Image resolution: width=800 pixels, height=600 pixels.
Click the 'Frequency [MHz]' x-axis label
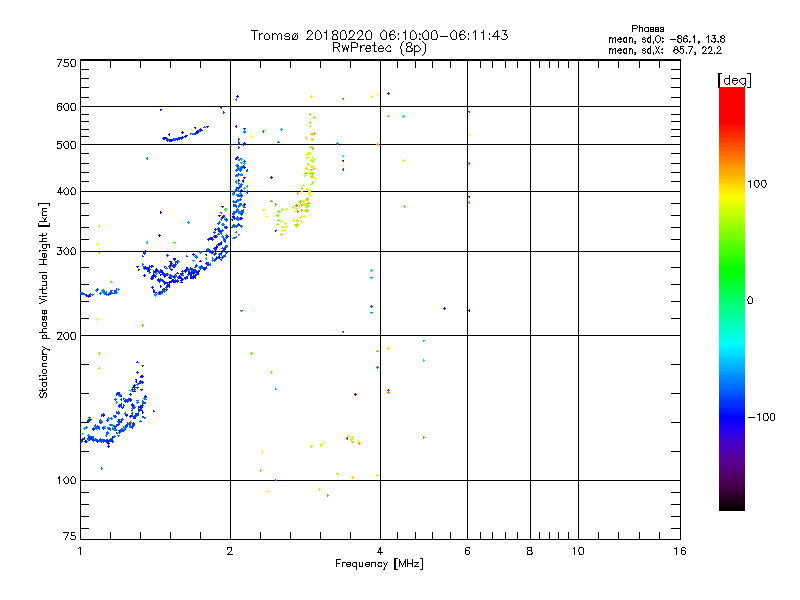coord(379,564)
